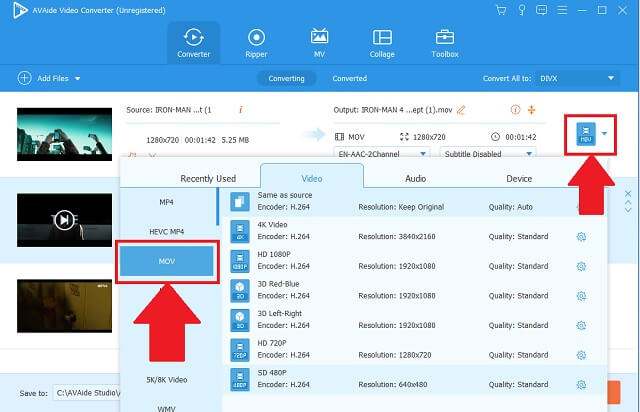The height and width of the screenshot is (412, 640).
Task: Select the Video format tab
Action: 312,177
